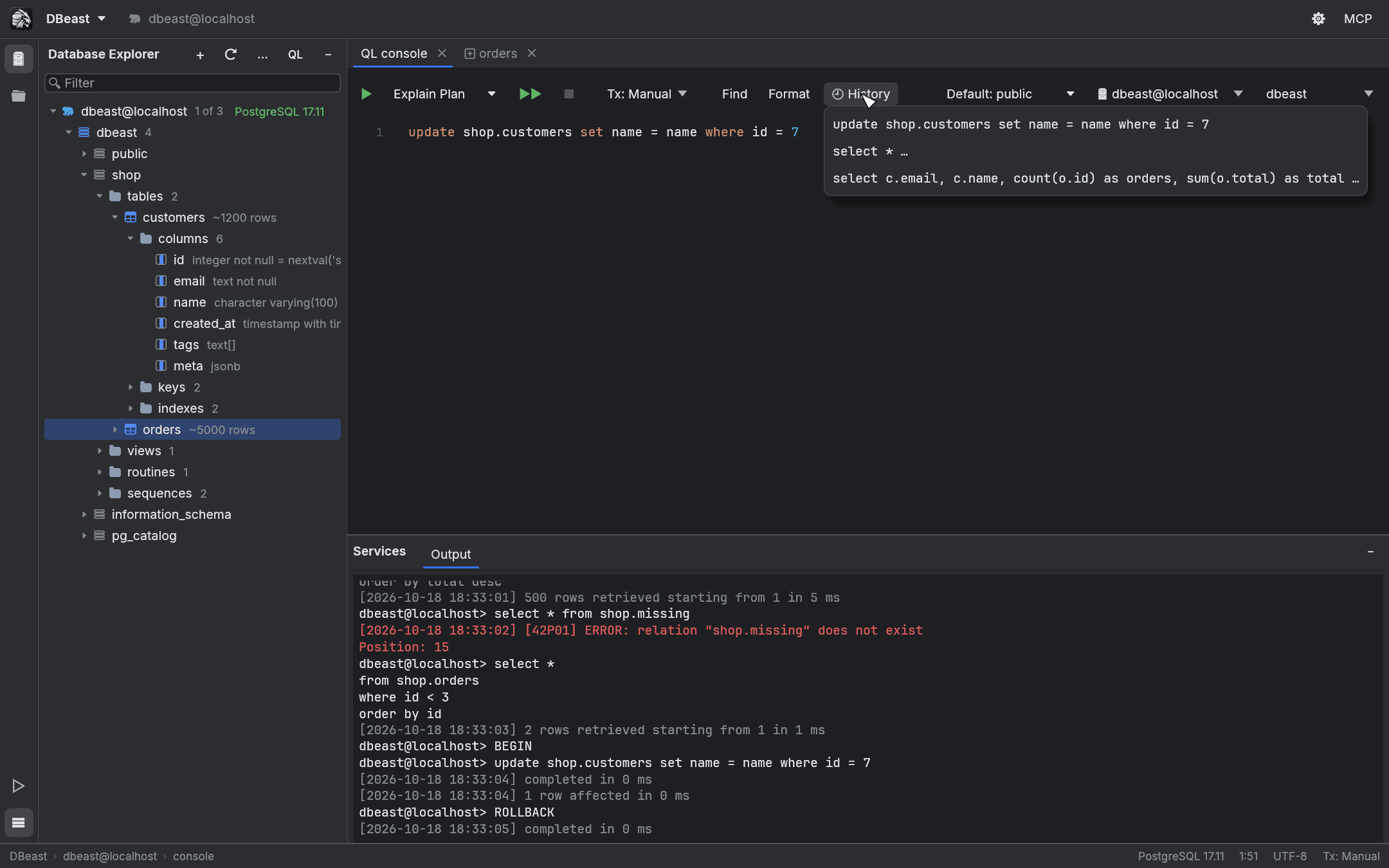Screen dimensions: 1389x868
Task: Open settings via the gear icon
Action: click(1318, 19)
